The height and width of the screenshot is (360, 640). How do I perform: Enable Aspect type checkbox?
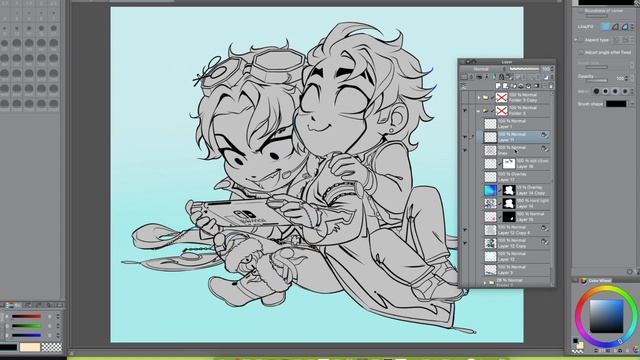[580, 40]
